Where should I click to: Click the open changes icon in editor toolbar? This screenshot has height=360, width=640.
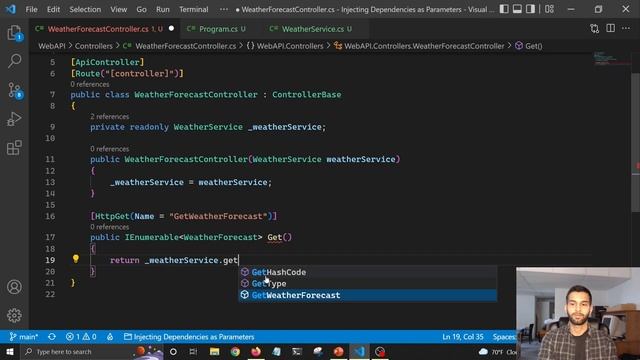595,29
